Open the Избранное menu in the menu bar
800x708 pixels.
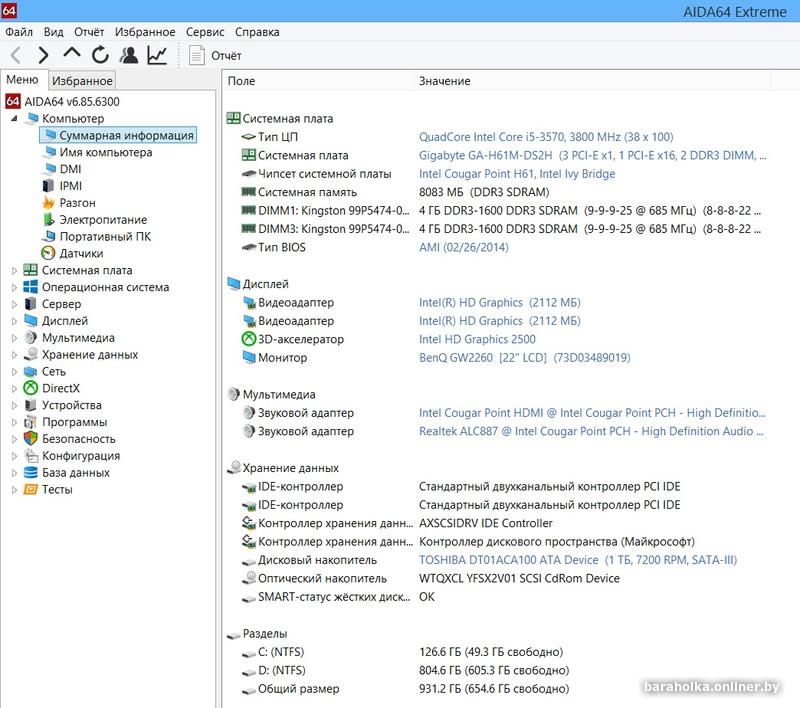coord(145,32)
